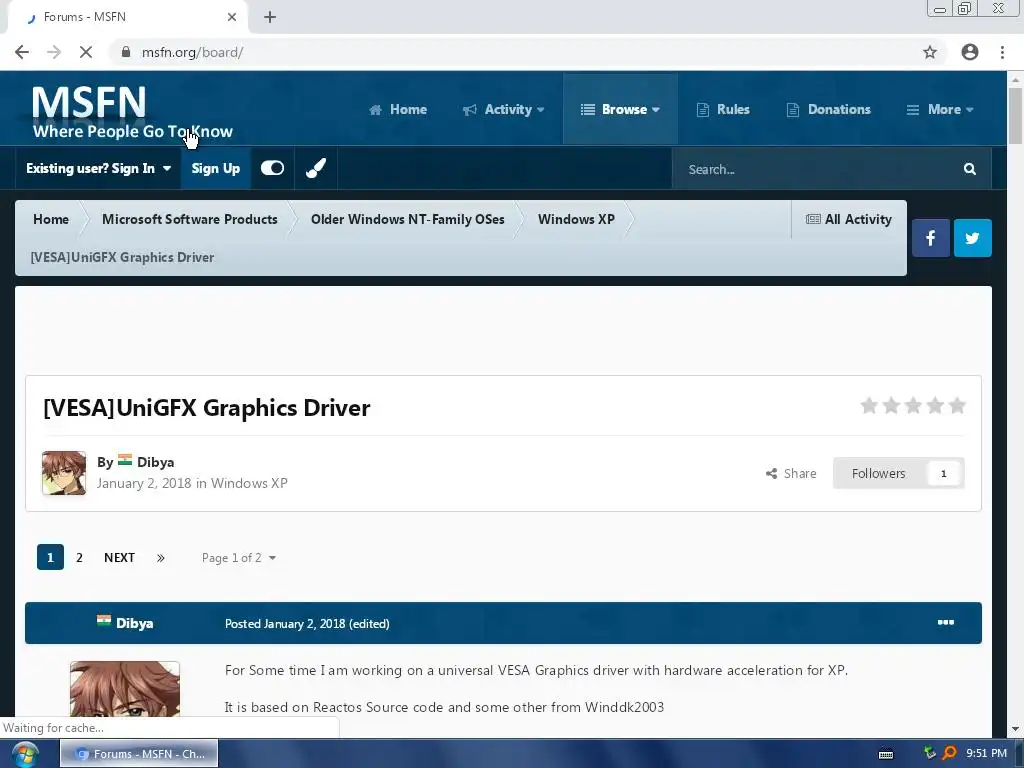This screenshot has width=1024, height=768.
Task: Click the MSFN logo
Action: coord(132,112)
